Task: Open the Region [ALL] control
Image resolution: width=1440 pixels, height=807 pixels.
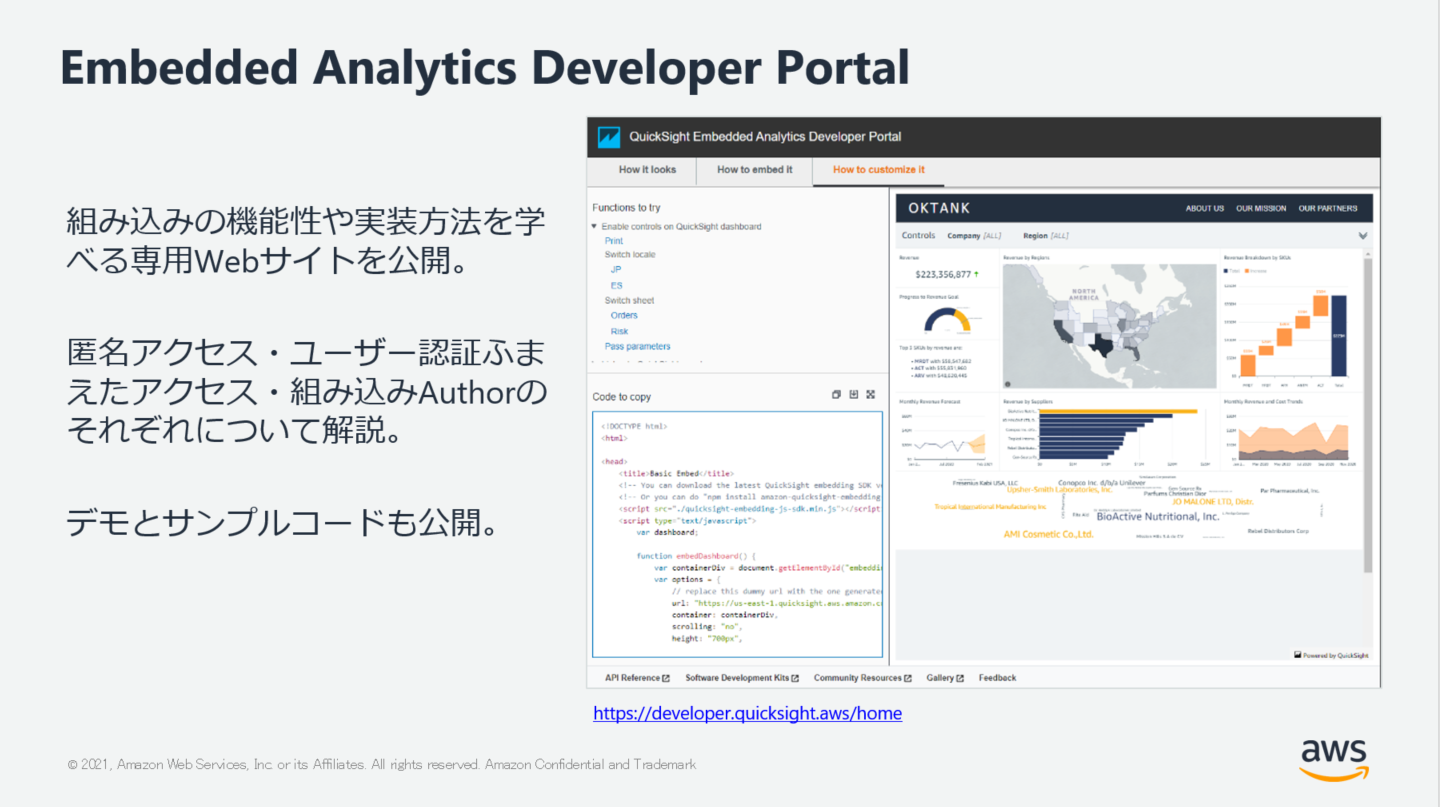Action: pyautogui.click(x=1045, y=236)
